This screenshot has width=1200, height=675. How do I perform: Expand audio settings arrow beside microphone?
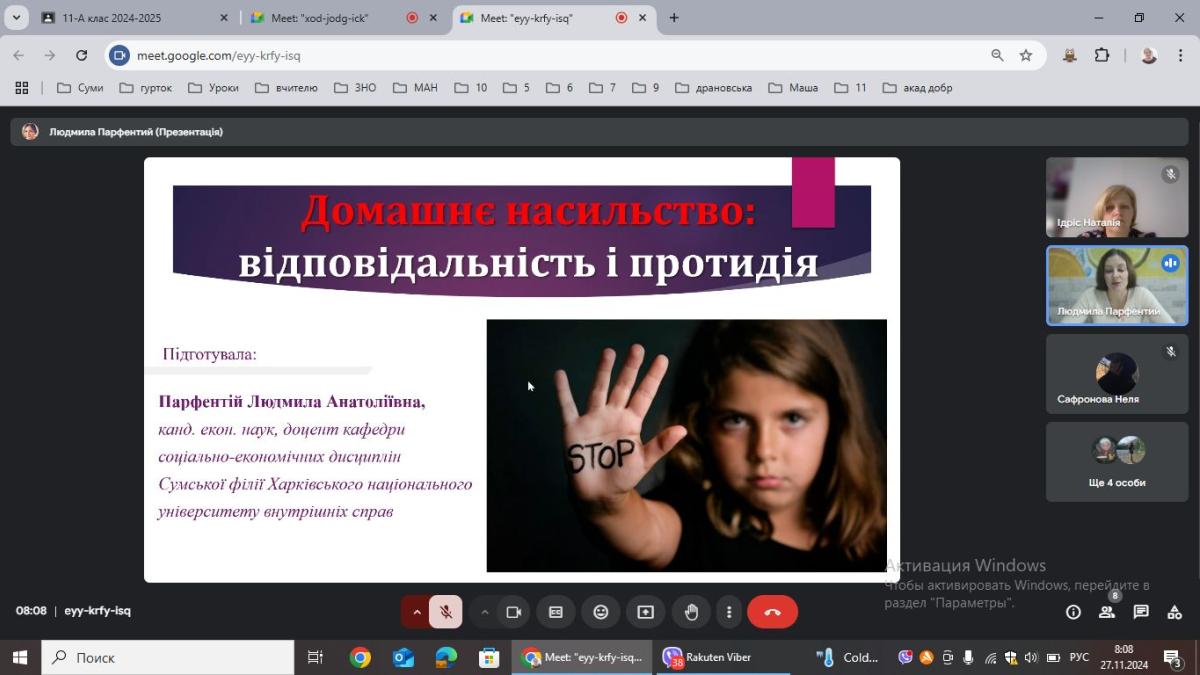(417, 612)
